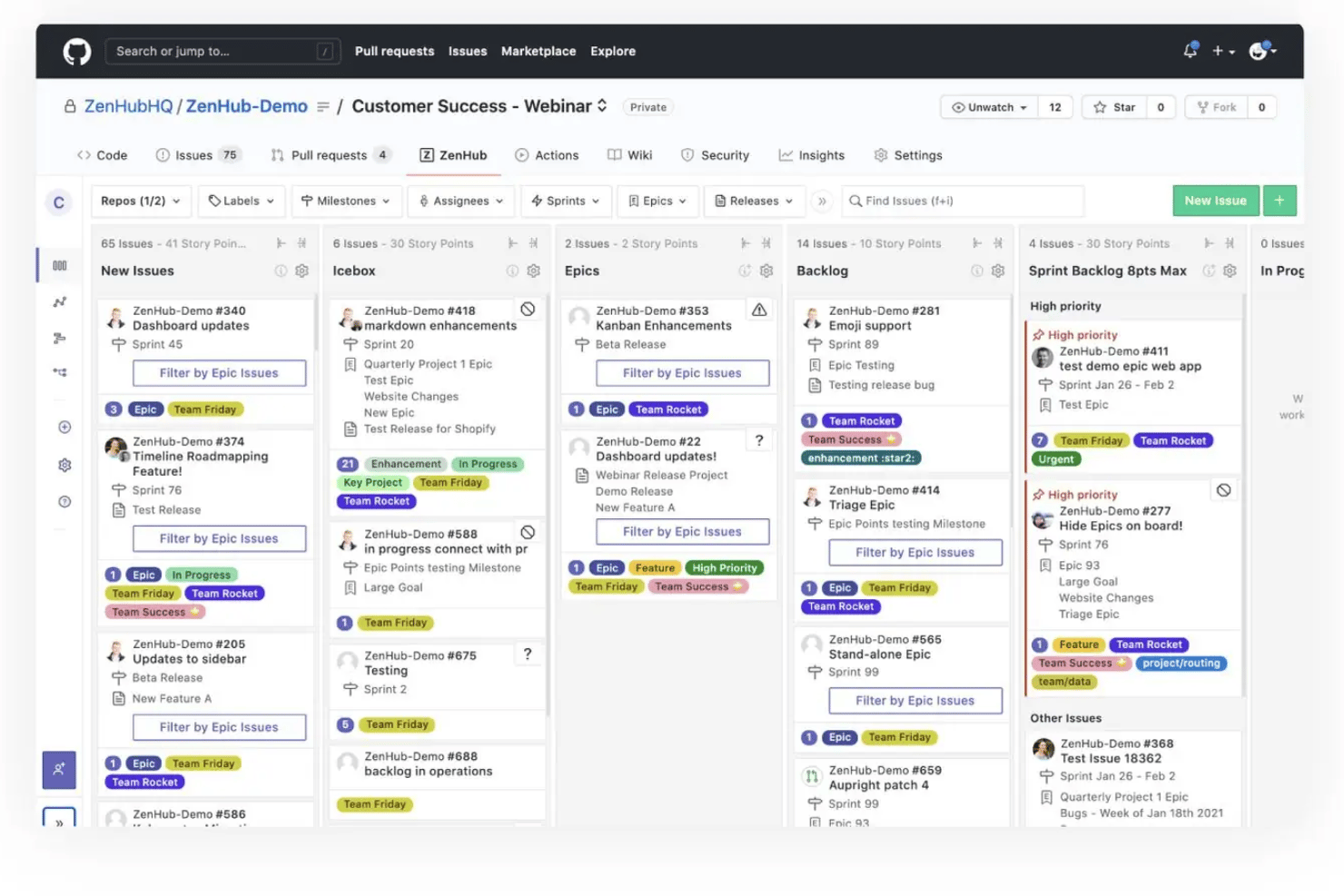The height and width of the screenshot is (896, 1344).
Task: Switch to the Insights tab
Action: pos(812,155)
